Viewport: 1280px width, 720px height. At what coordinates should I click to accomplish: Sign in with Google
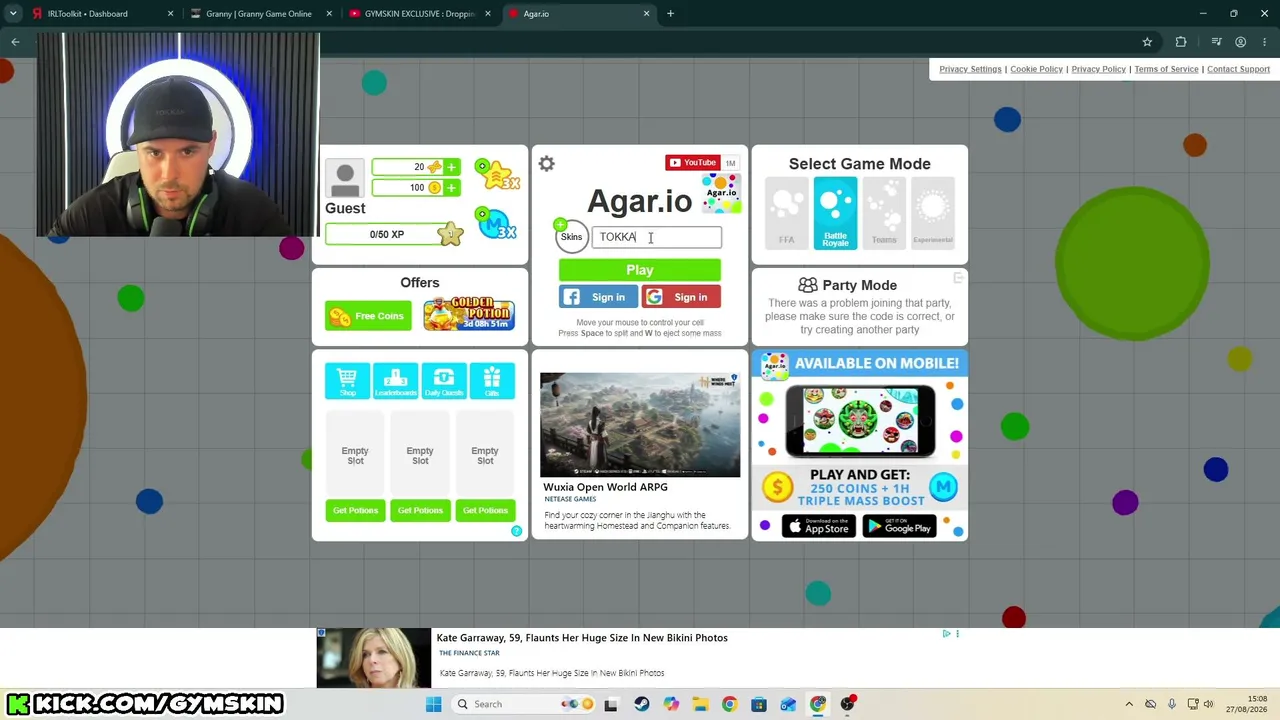(x=681, y=297)
